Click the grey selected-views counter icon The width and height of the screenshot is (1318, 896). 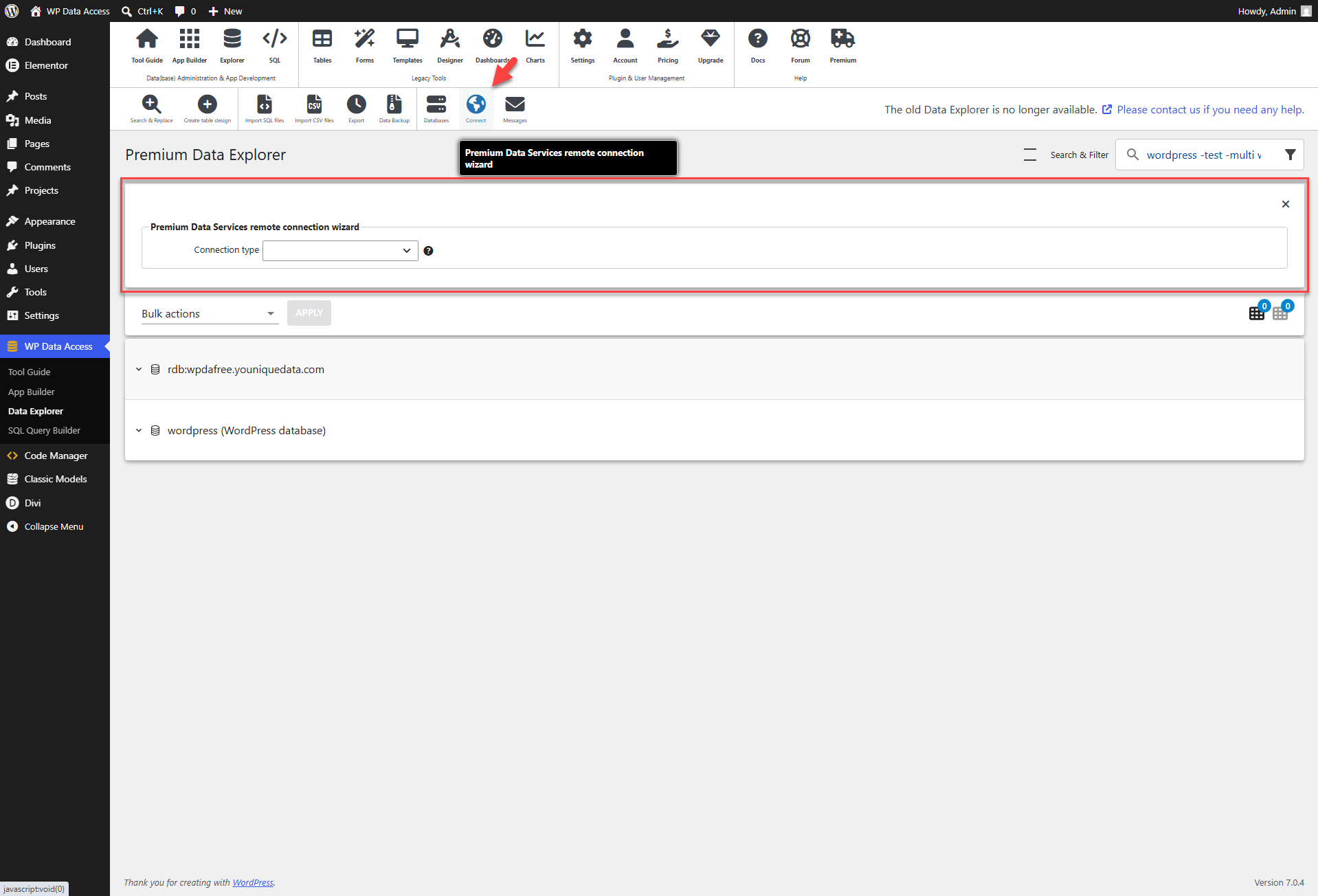[1280, 313]
